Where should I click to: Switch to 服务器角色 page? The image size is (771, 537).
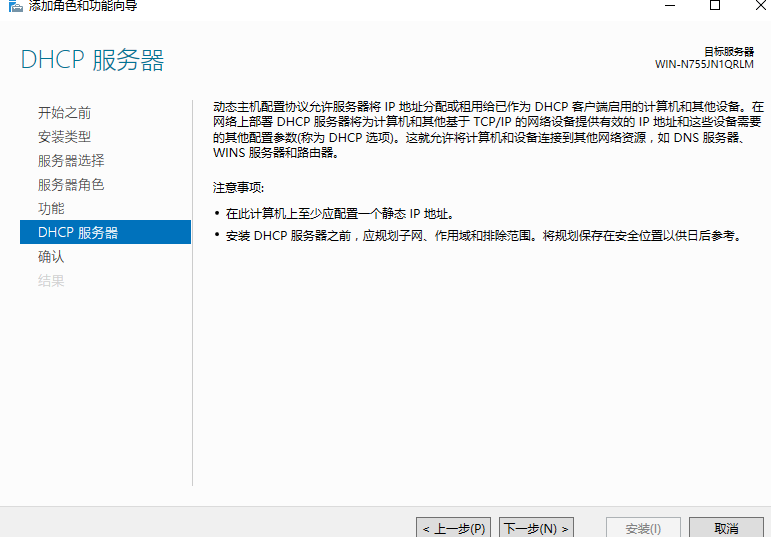click(71, 185)
